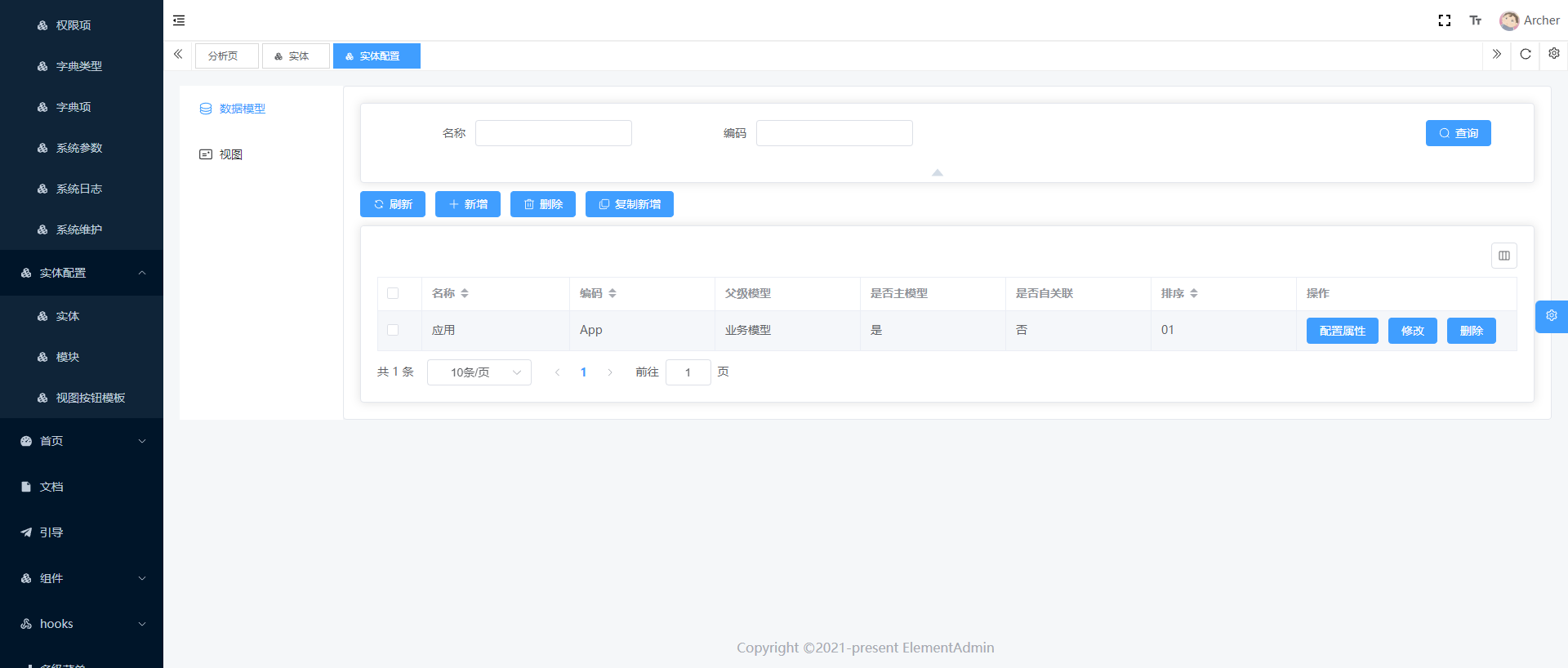Sort table by 排序 column
The width and height of the screenshot is (1568, 668).
[x=1194, y=293]
